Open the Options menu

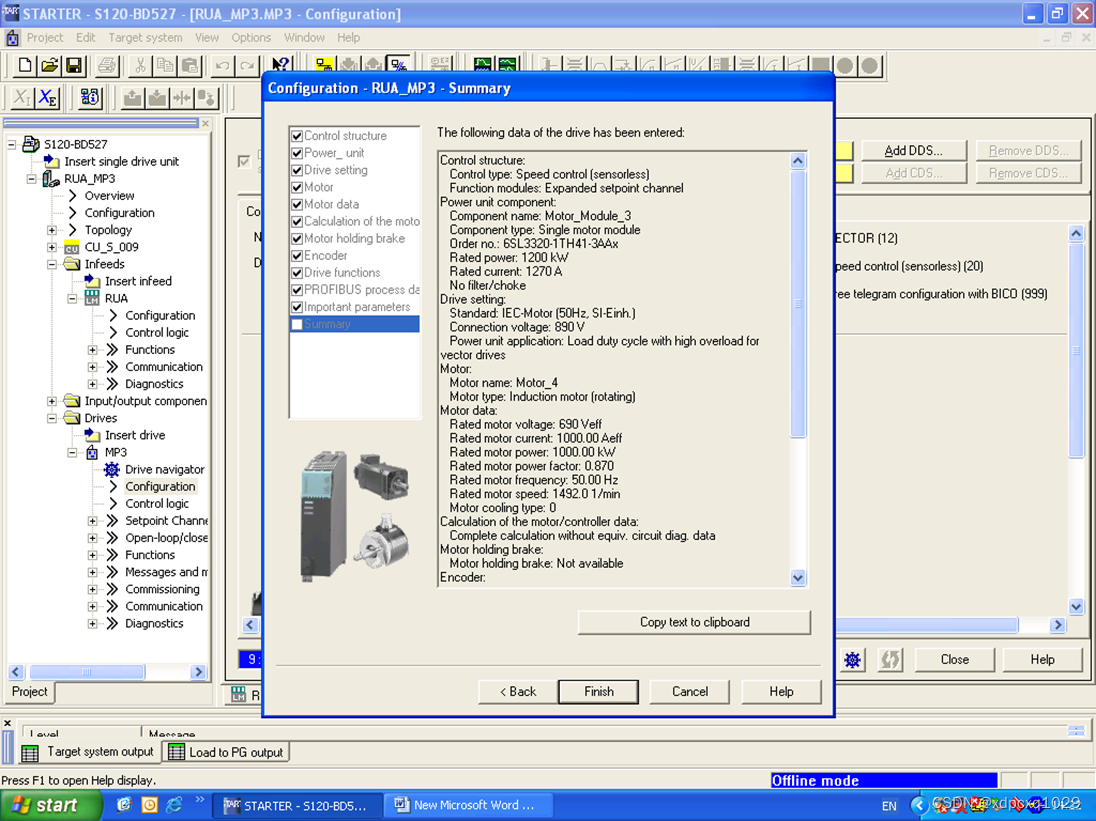(251, 38)
